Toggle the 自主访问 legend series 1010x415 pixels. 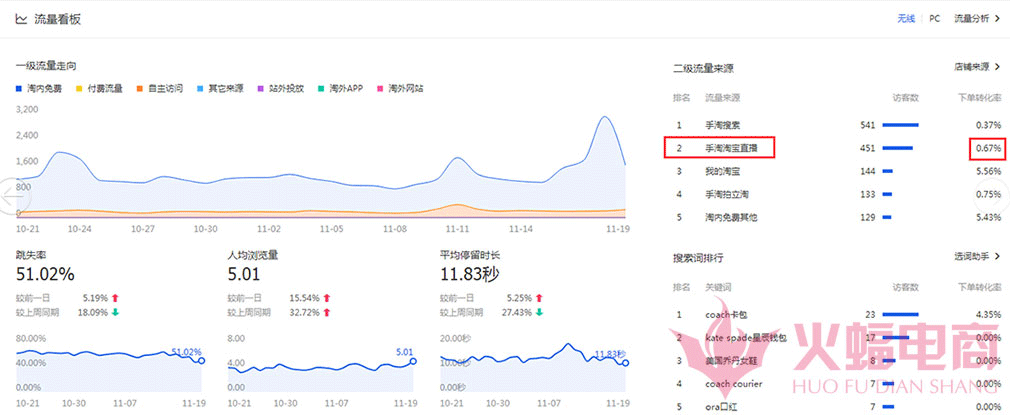point(141,88)
